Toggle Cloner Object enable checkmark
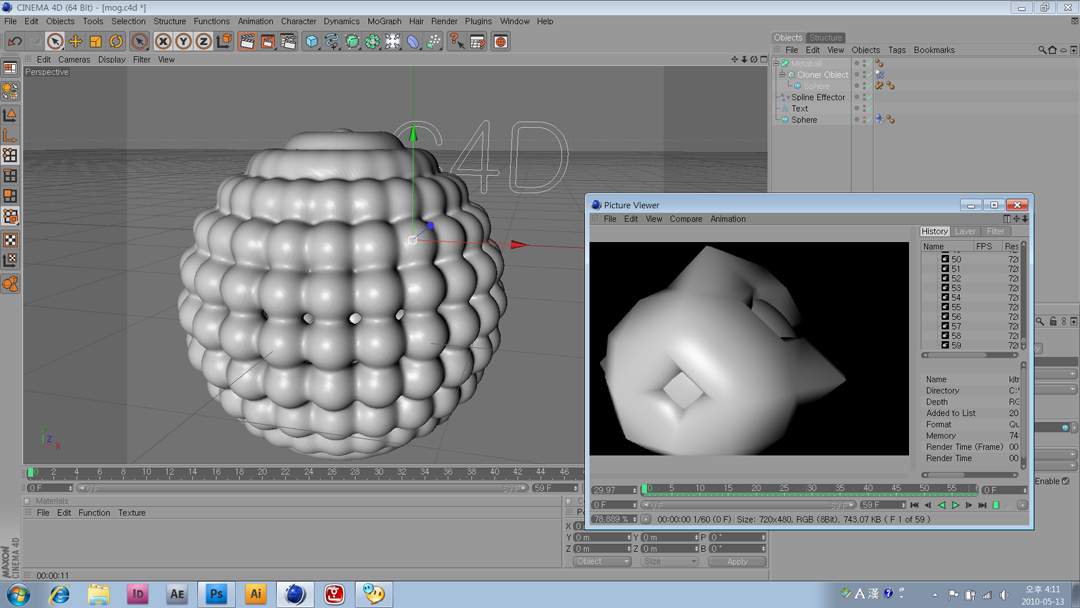The width and height of the screenshot is (1080, 608). tap(869, 74)
